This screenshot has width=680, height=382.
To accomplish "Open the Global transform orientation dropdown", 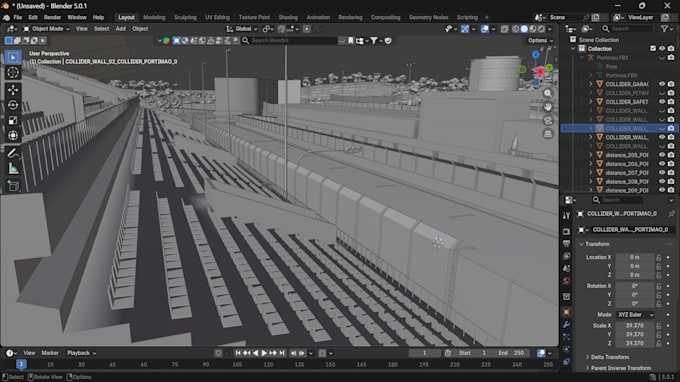I will 242,29.
